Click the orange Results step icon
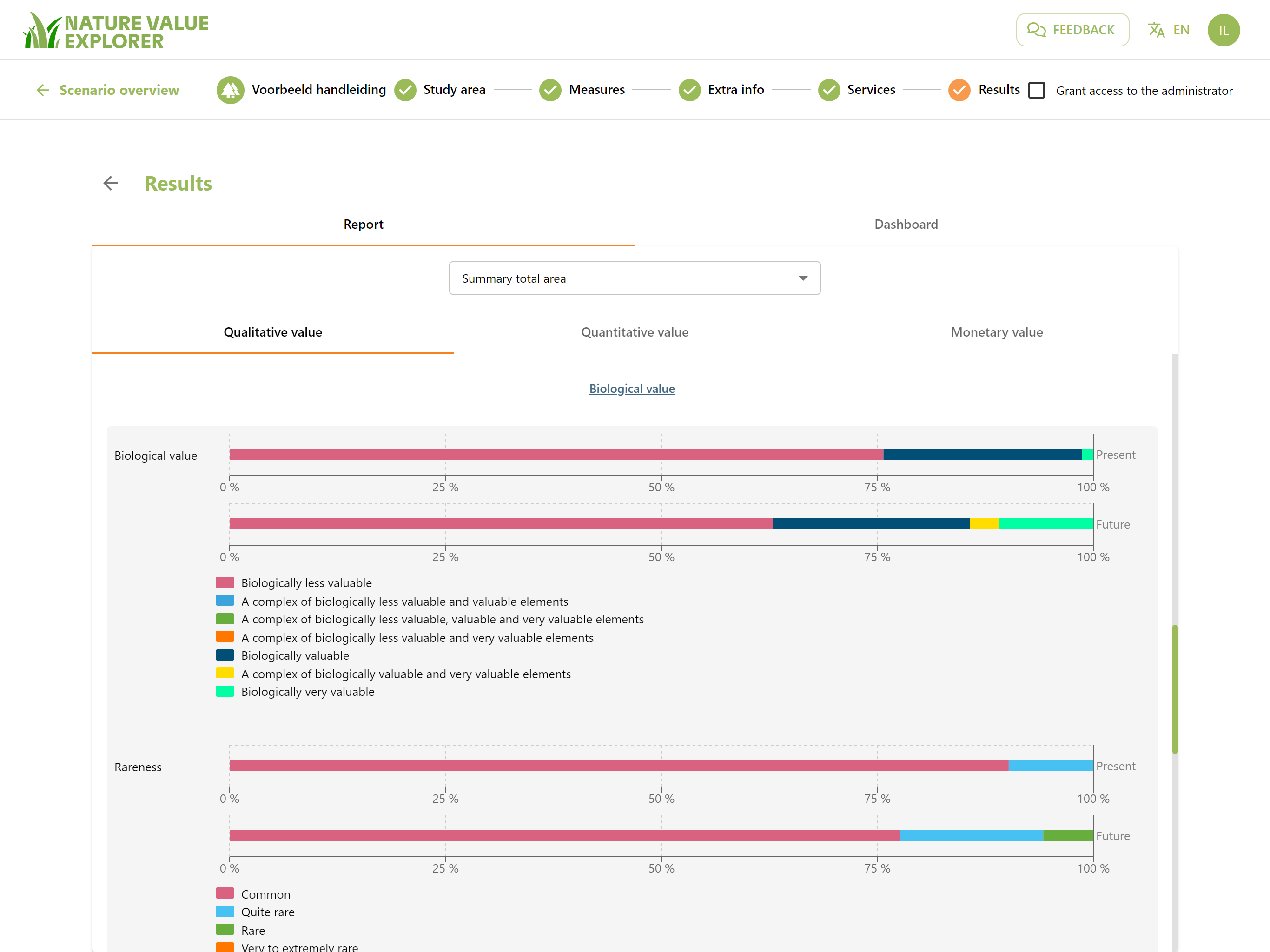 pos(959,90)
